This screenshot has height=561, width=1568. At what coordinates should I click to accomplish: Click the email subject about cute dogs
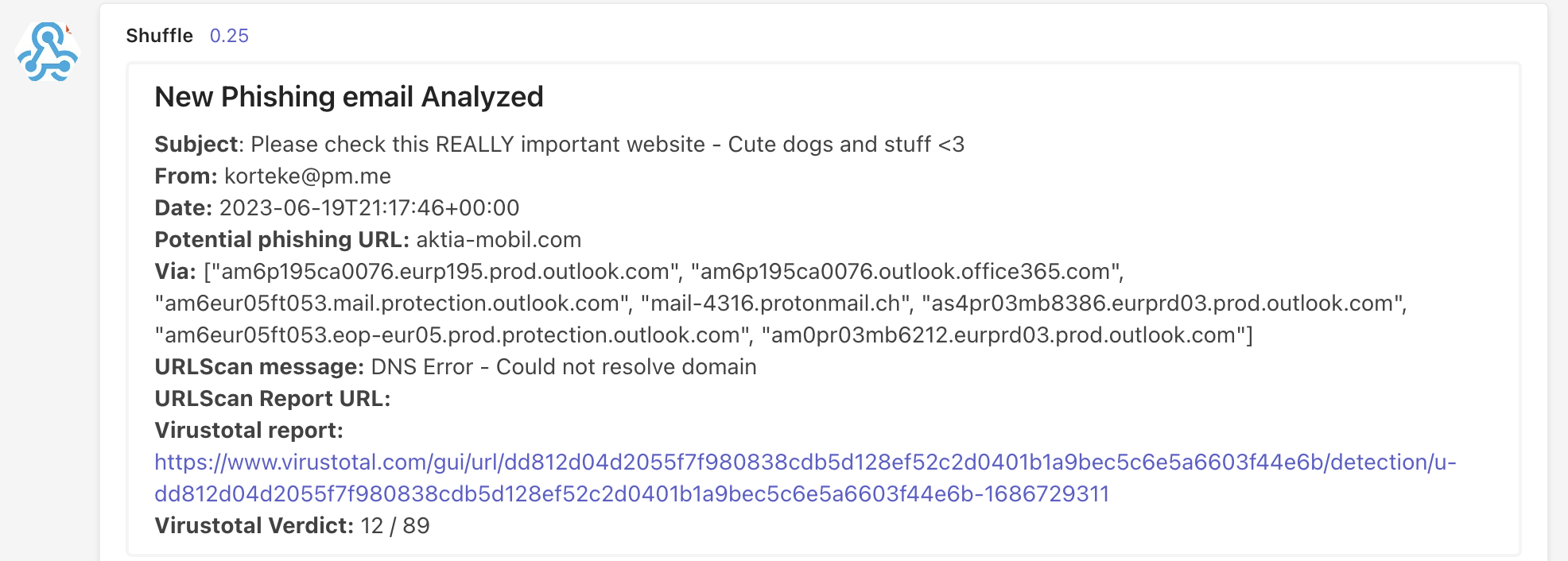pyautogui.click(x=607, y=145)
